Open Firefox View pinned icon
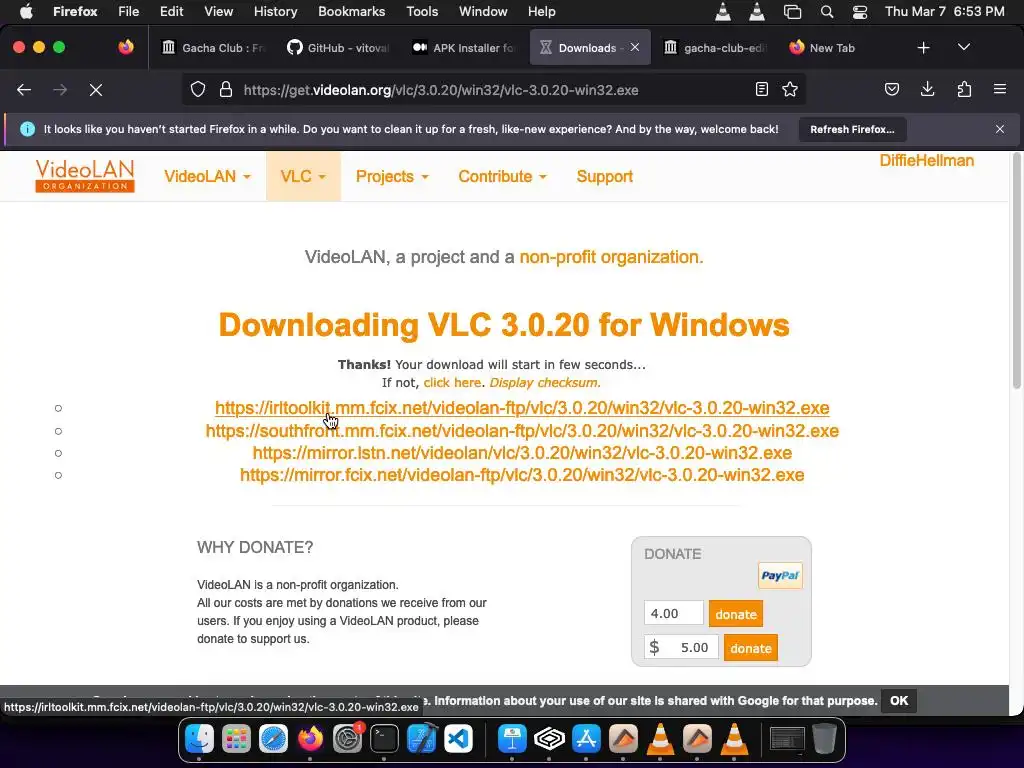 125,47
